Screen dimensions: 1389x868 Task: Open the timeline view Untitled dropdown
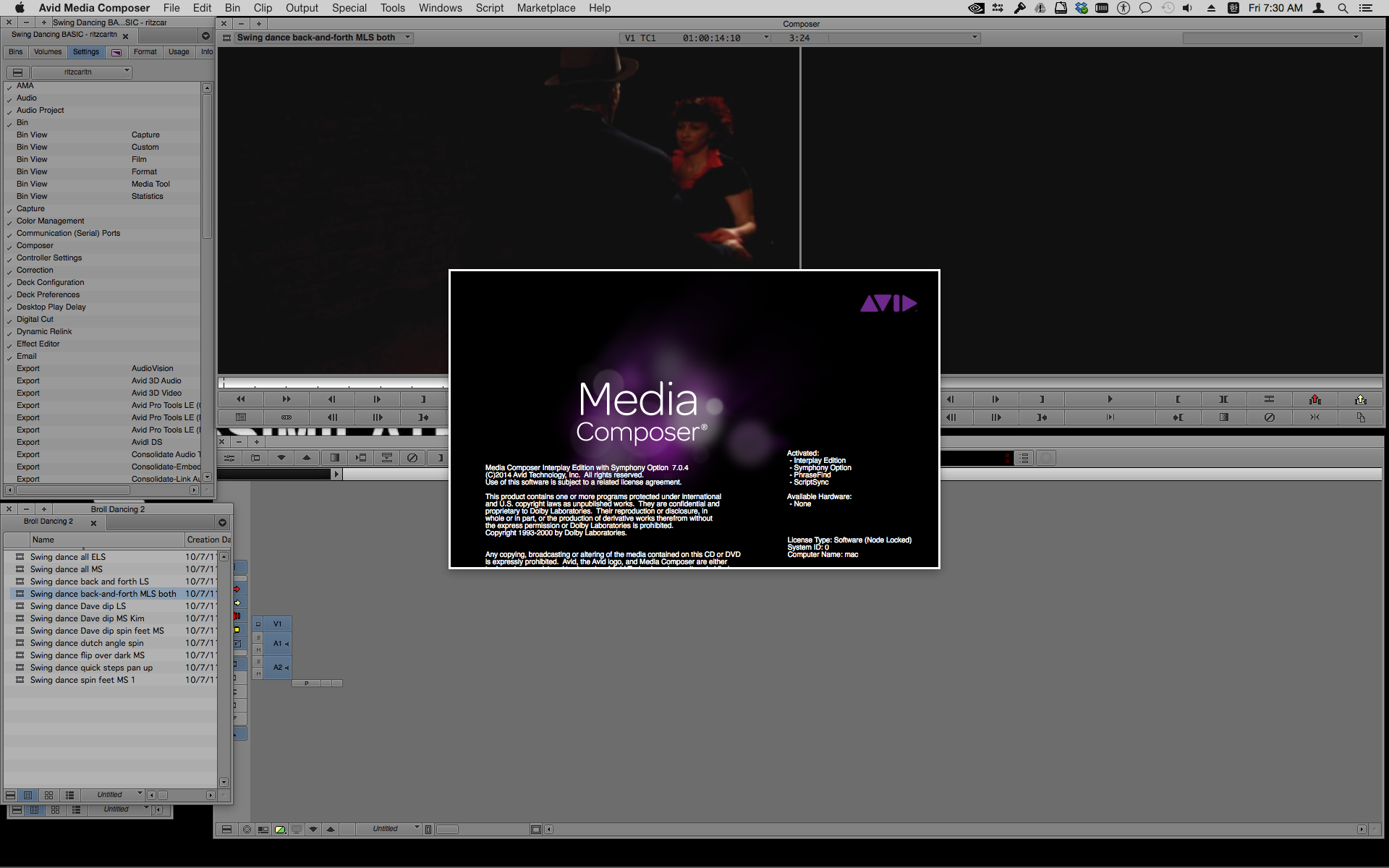(x=388, y=829)
